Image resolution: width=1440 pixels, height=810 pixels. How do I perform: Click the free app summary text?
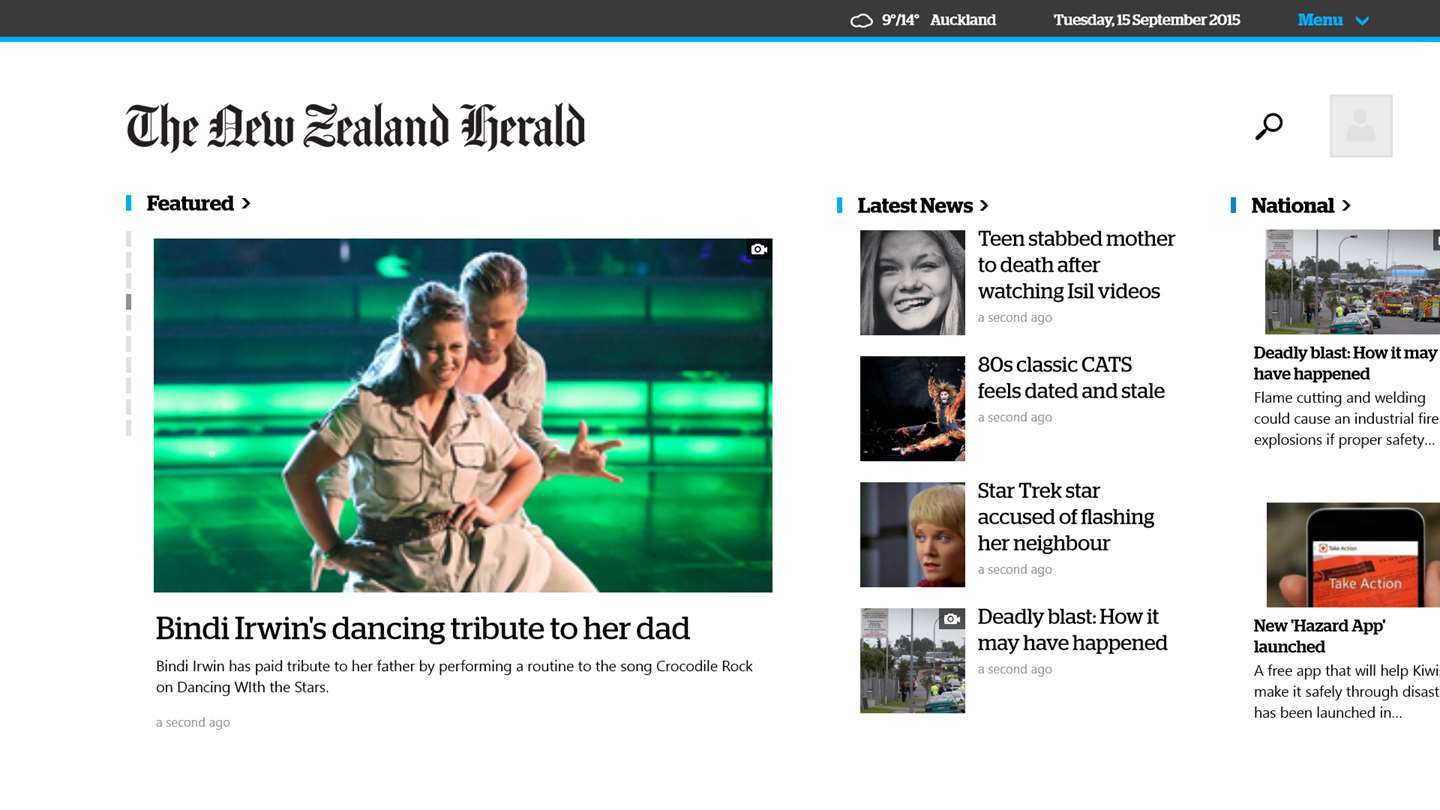pyautogui.click(x=1346, y=691)
